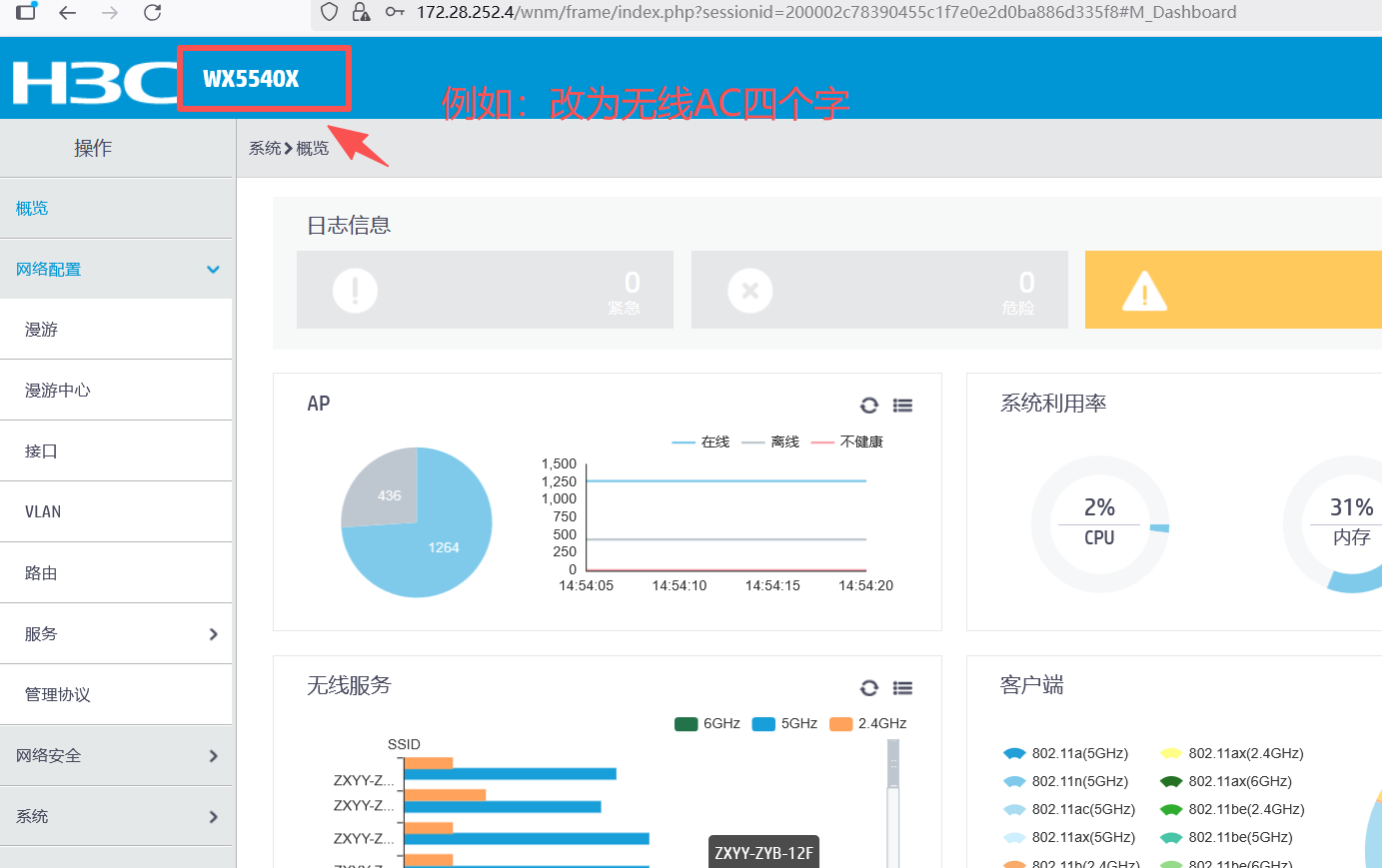
Task: Expand the 服务 submenu arrow
Action: [213, 634]
